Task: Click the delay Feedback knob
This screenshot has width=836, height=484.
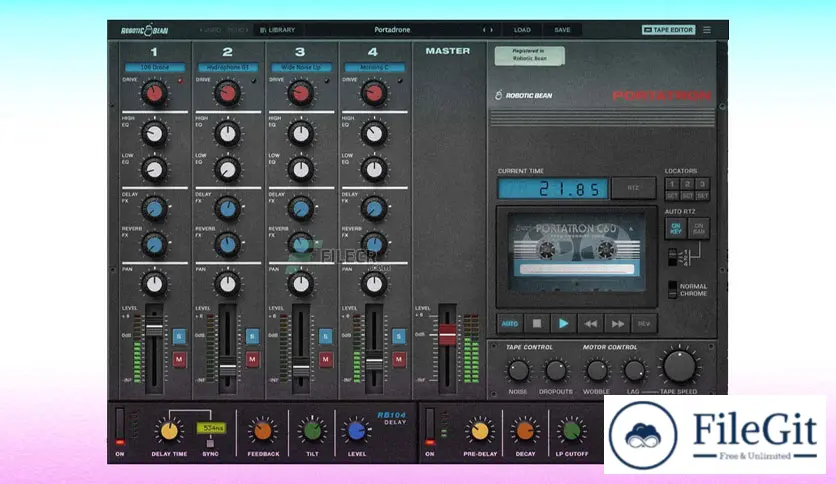Action: (x=263, y=431)
